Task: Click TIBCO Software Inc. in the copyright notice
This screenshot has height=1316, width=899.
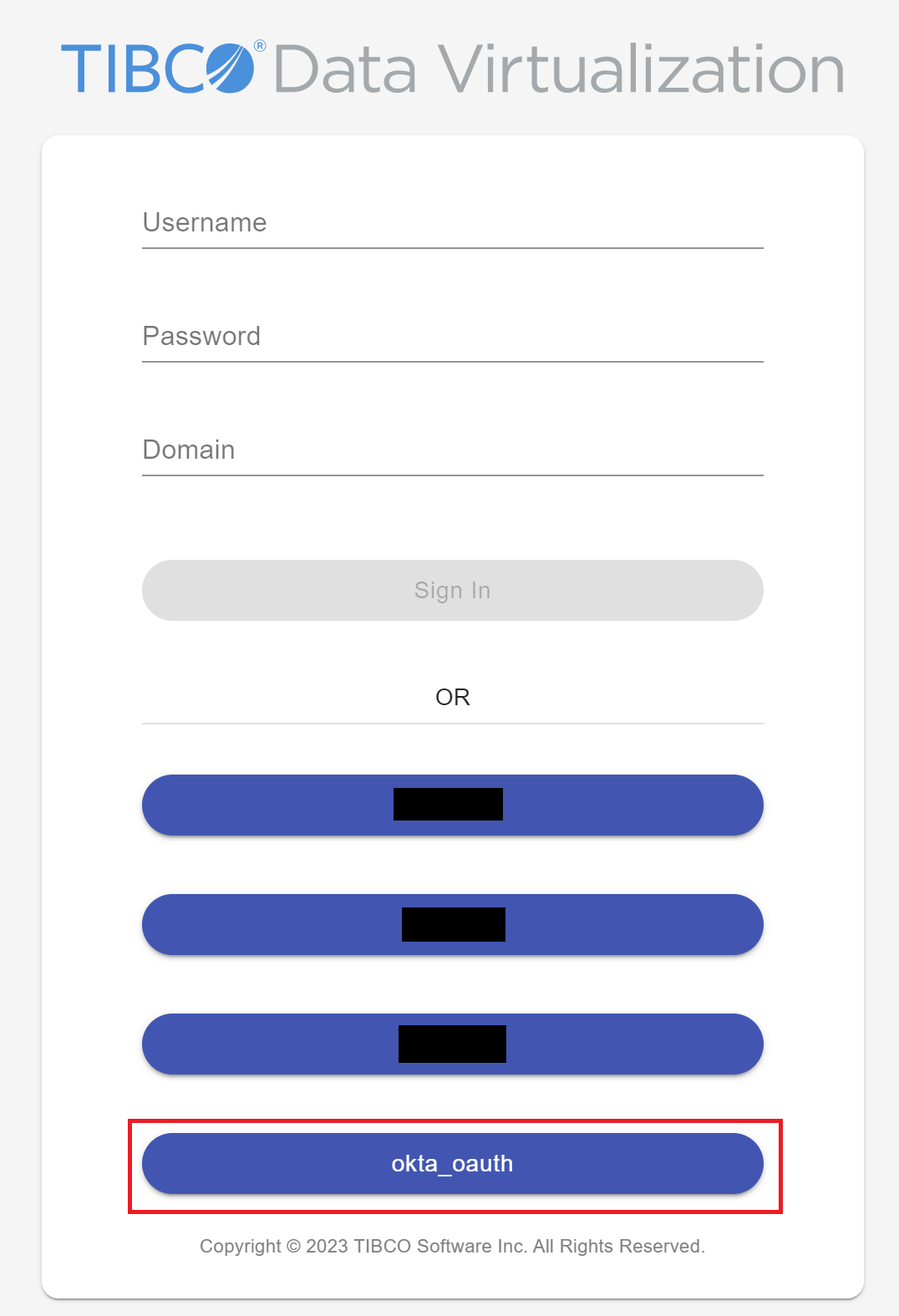Action: (x=440, y=1247)
